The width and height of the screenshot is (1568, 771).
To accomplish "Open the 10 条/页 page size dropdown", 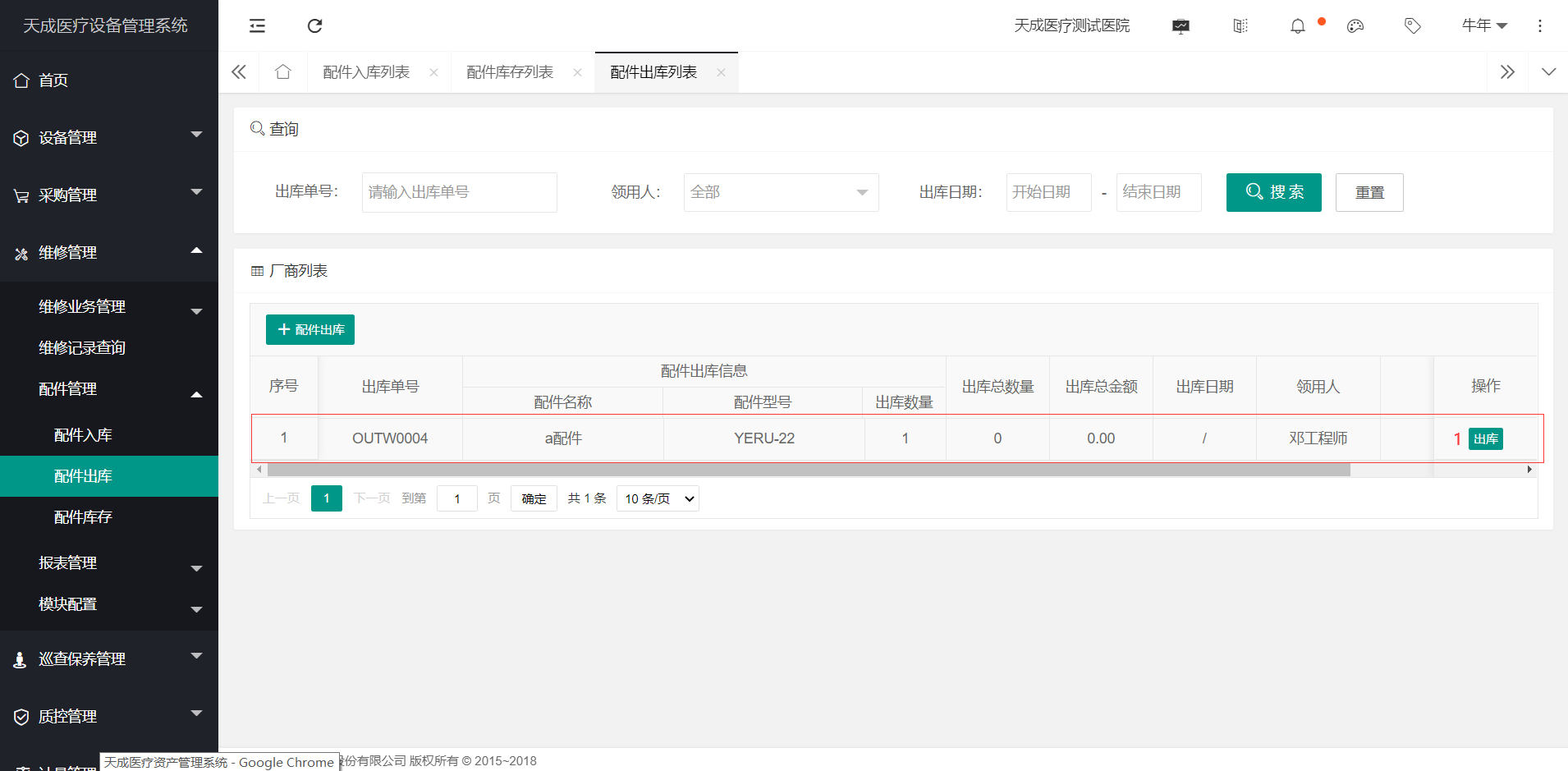I will (x=658, y=498).
